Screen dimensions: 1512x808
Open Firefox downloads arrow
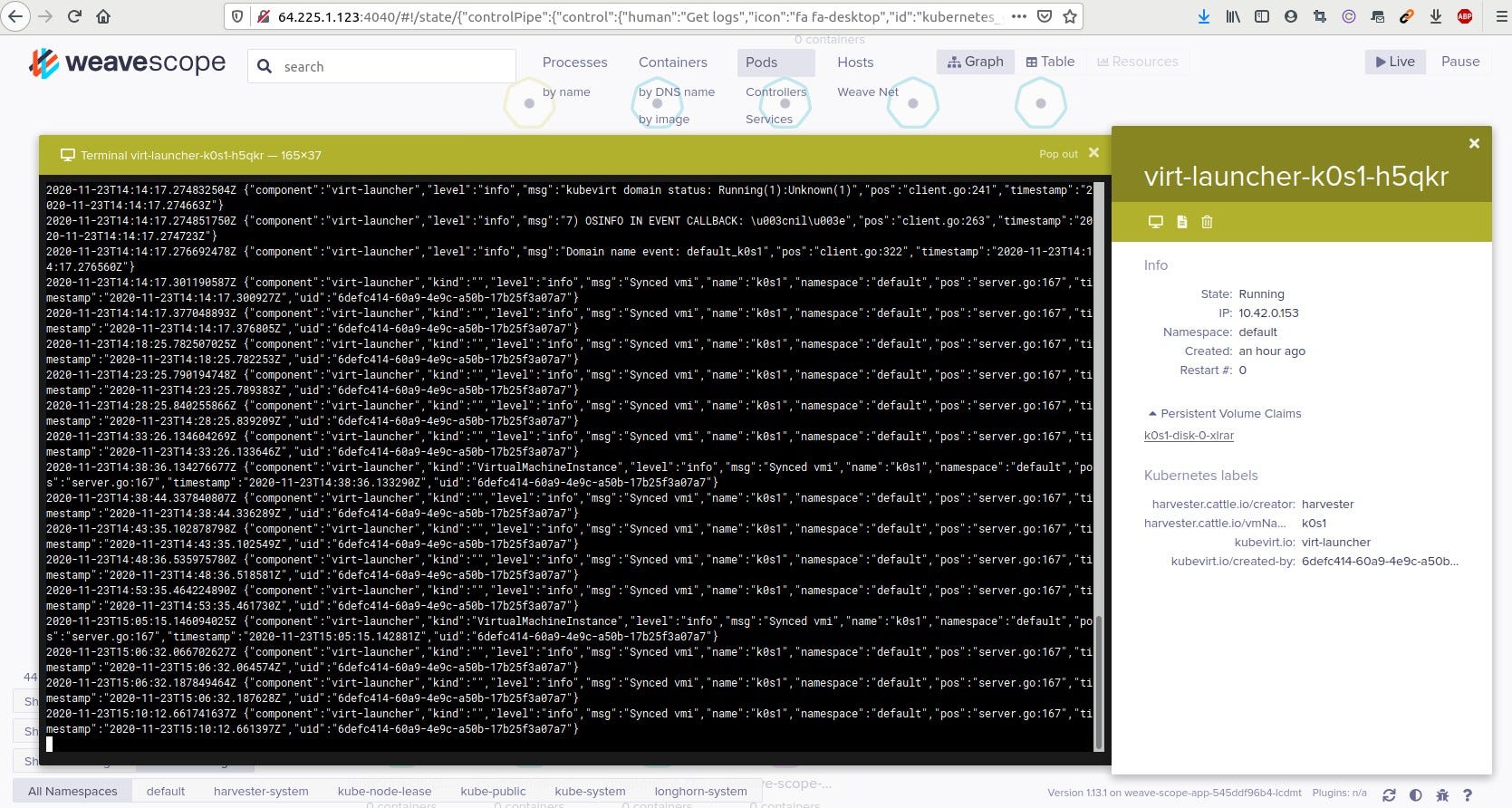[x=1203, y=16]
